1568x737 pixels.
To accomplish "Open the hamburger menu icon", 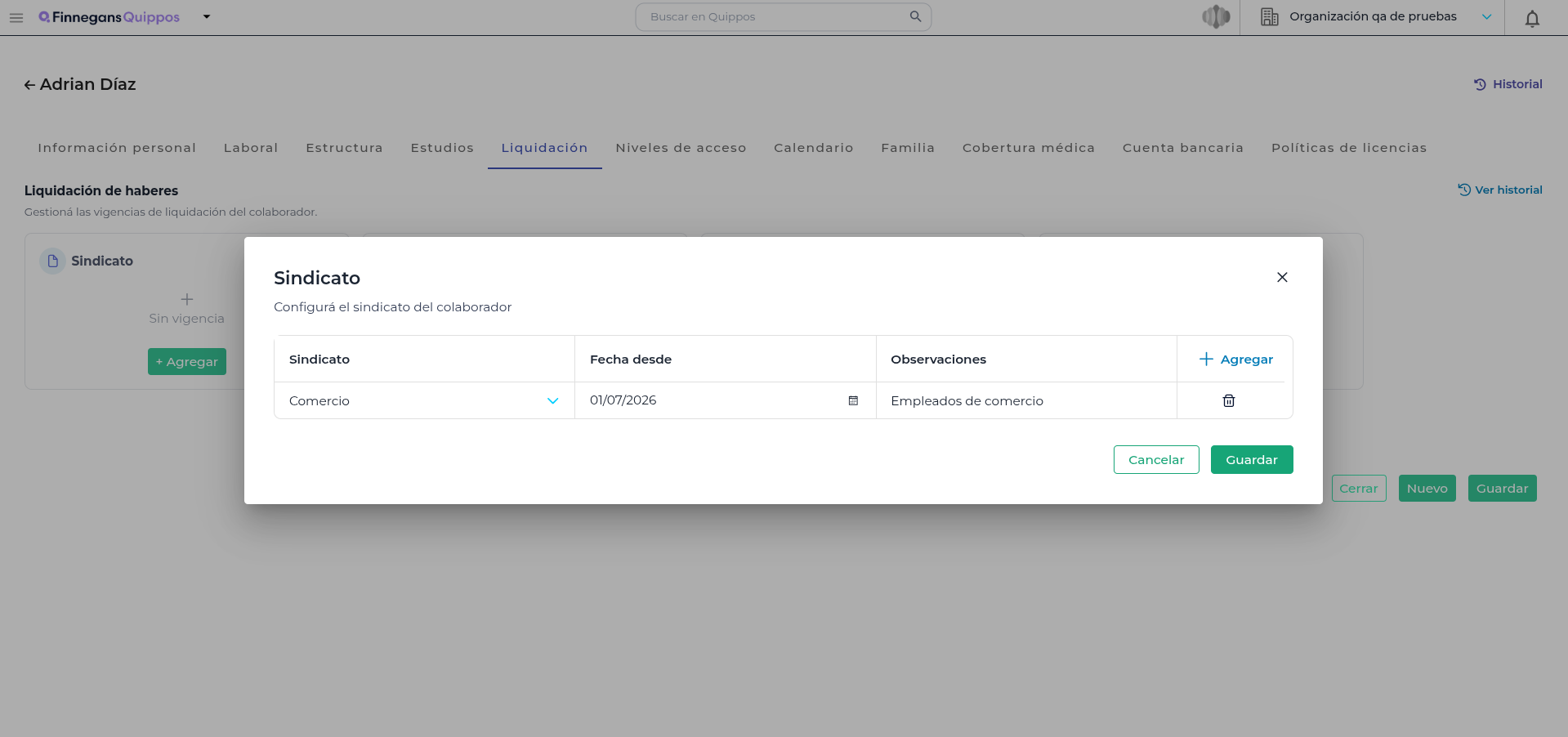I will (x=16, y=17).
